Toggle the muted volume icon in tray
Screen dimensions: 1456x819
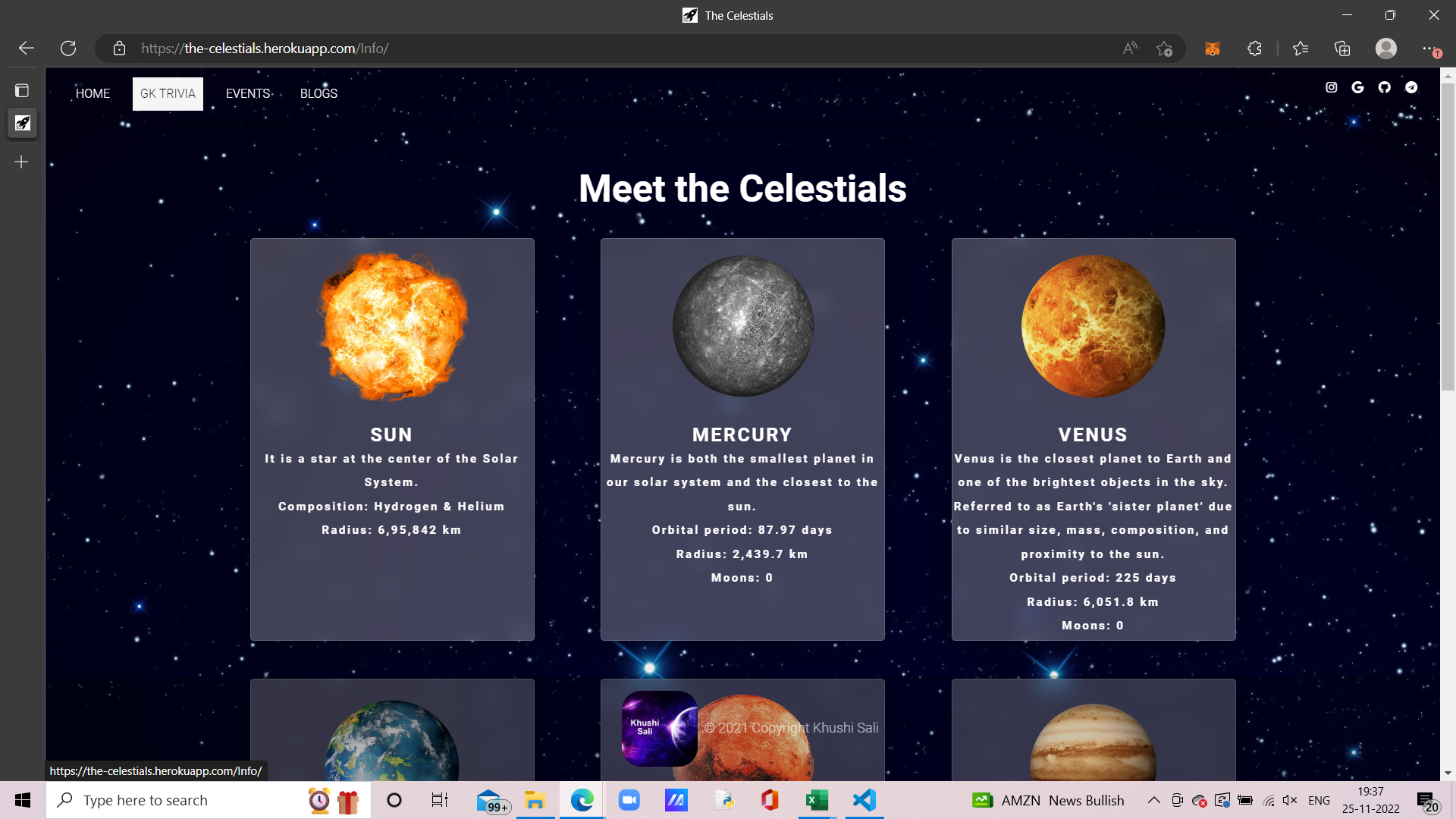coord(1290,800)
